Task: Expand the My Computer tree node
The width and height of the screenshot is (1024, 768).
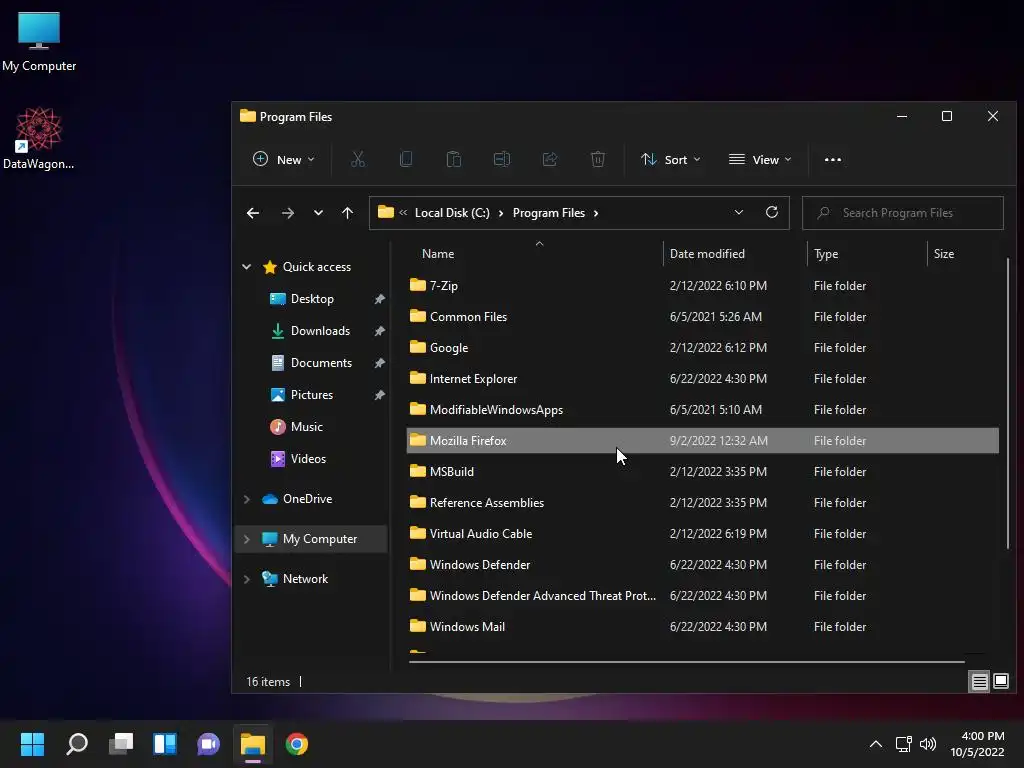Action: point(247,539)
